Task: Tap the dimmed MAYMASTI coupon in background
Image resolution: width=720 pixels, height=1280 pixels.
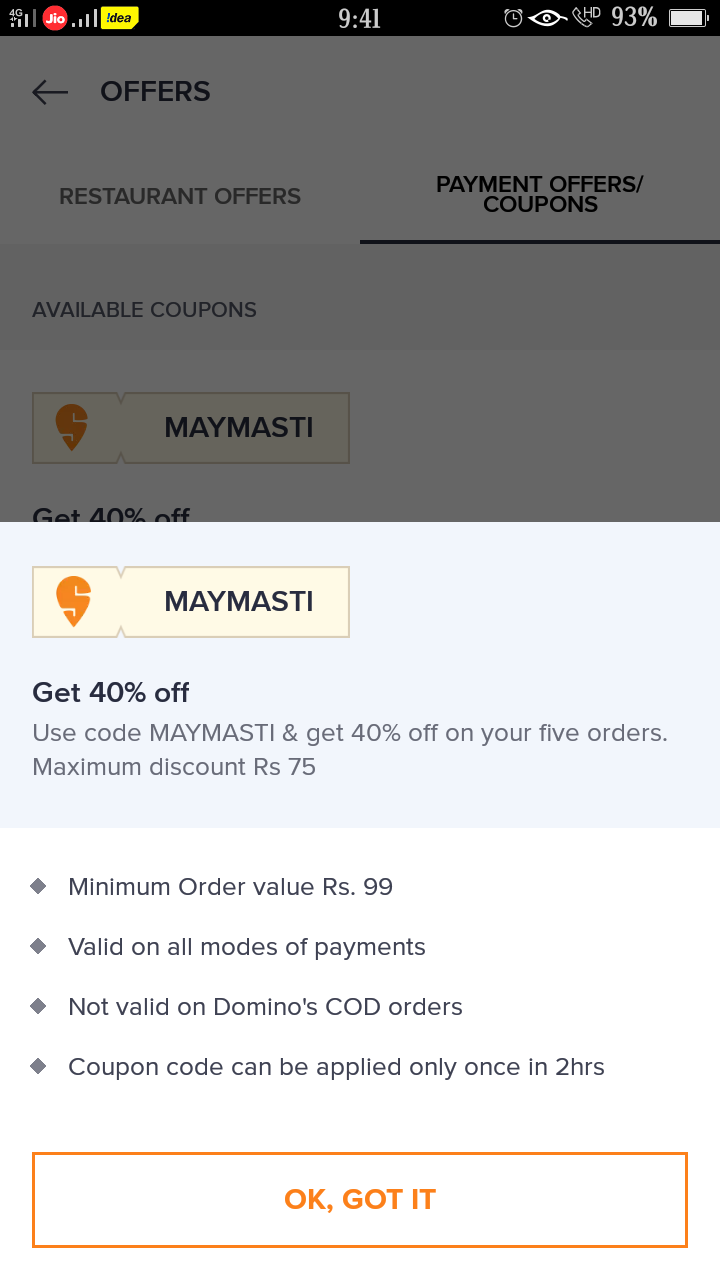Action: (238, 428)
